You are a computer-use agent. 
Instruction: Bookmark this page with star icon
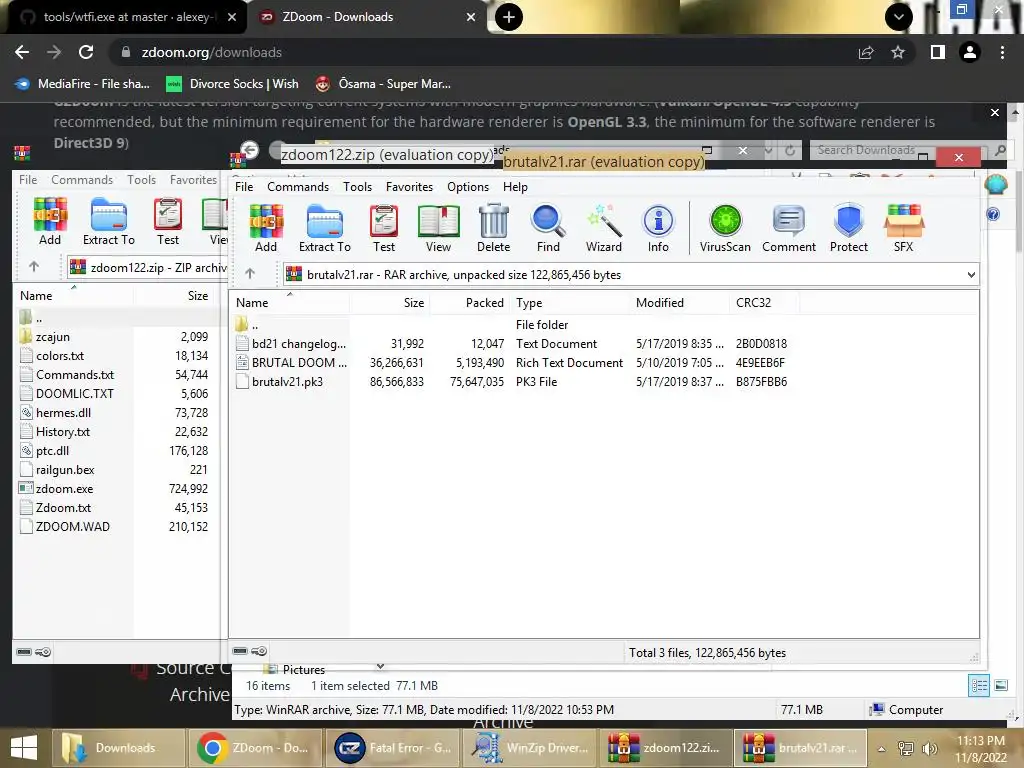click(898, 52)
